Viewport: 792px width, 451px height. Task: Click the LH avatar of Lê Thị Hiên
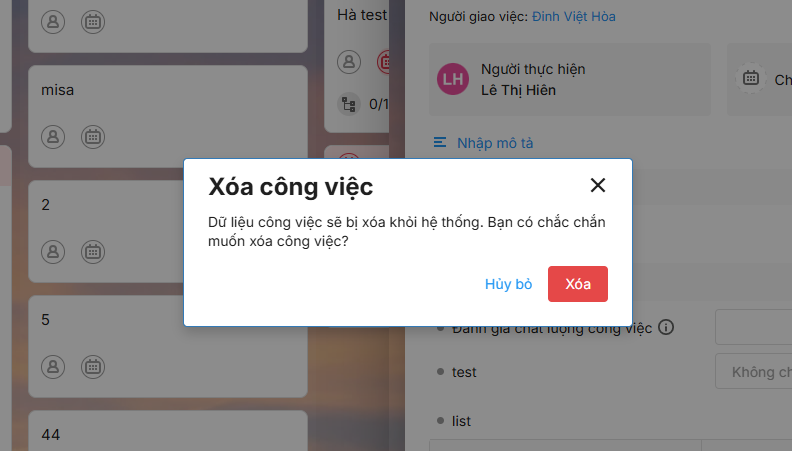click(x=453, y=79)
